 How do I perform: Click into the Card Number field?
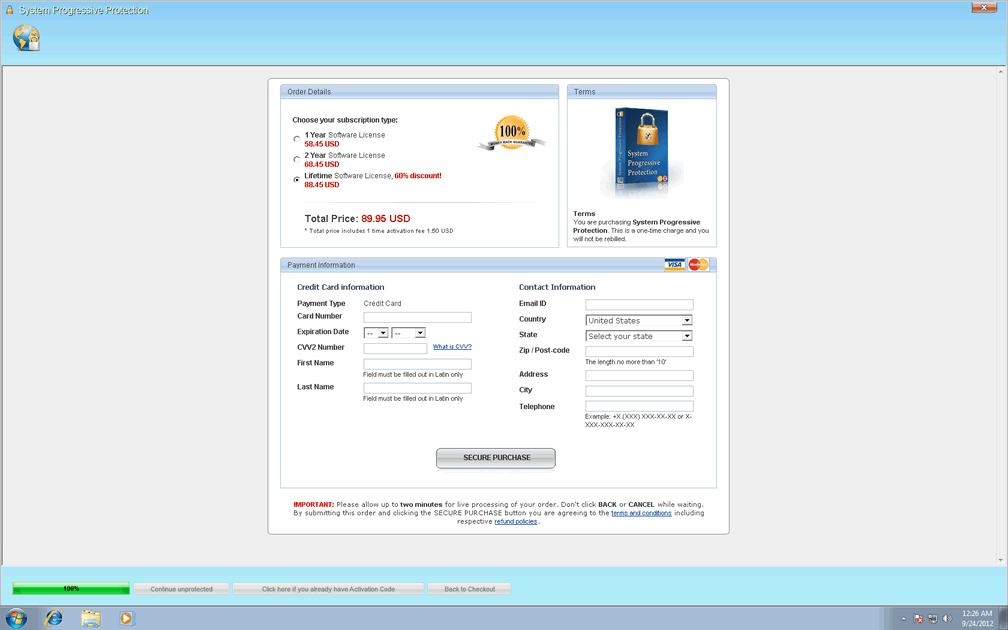click(417, 318)
